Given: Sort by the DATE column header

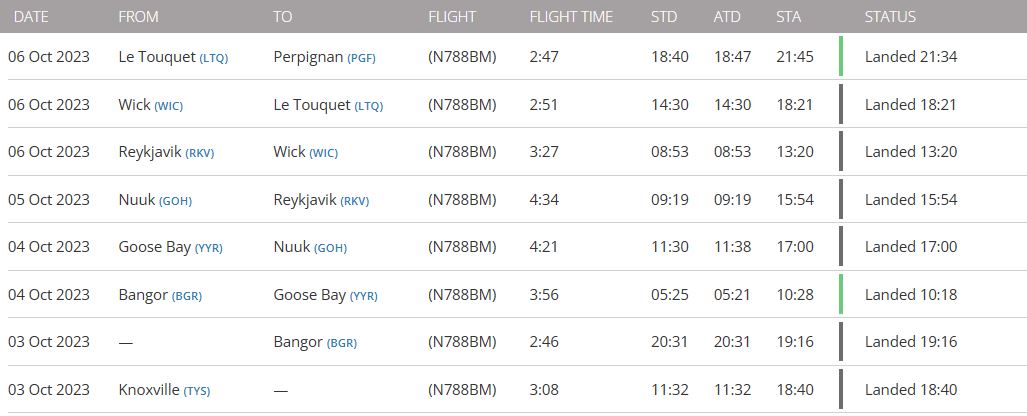Looking at the screenshot, I should [31, 16].
